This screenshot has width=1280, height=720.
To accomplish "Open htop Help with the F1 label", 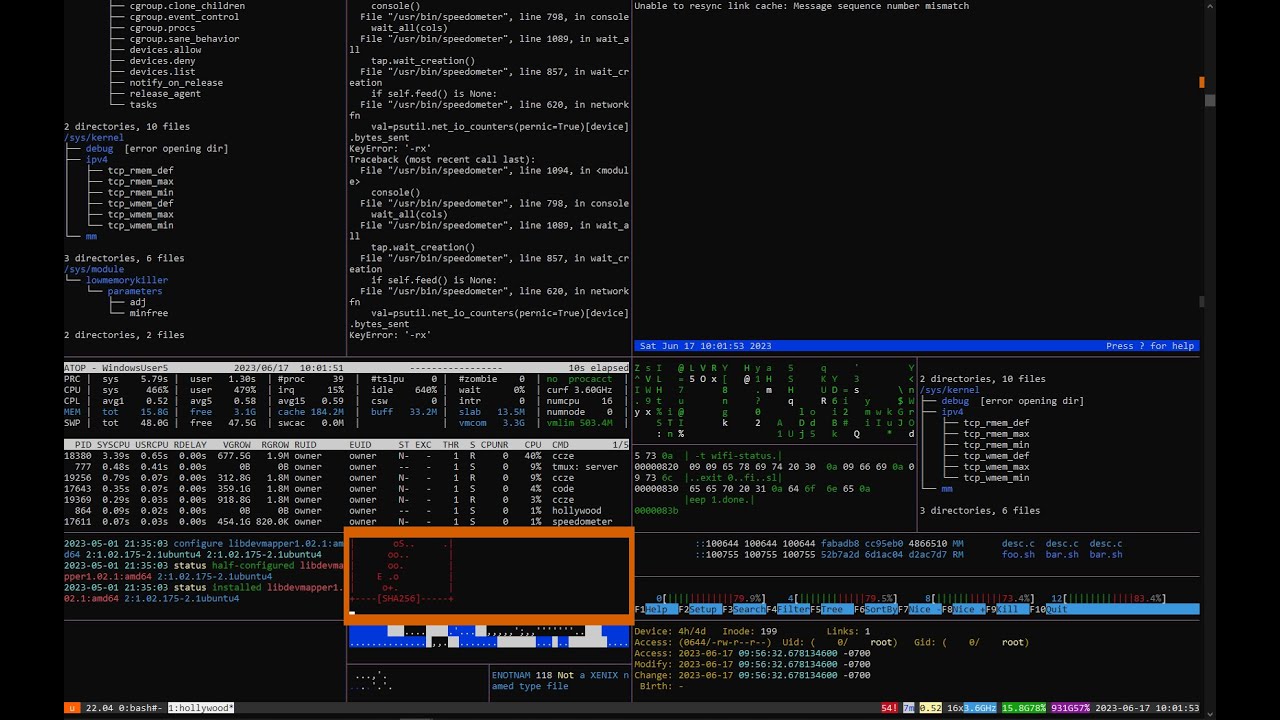I will [656, 609].
